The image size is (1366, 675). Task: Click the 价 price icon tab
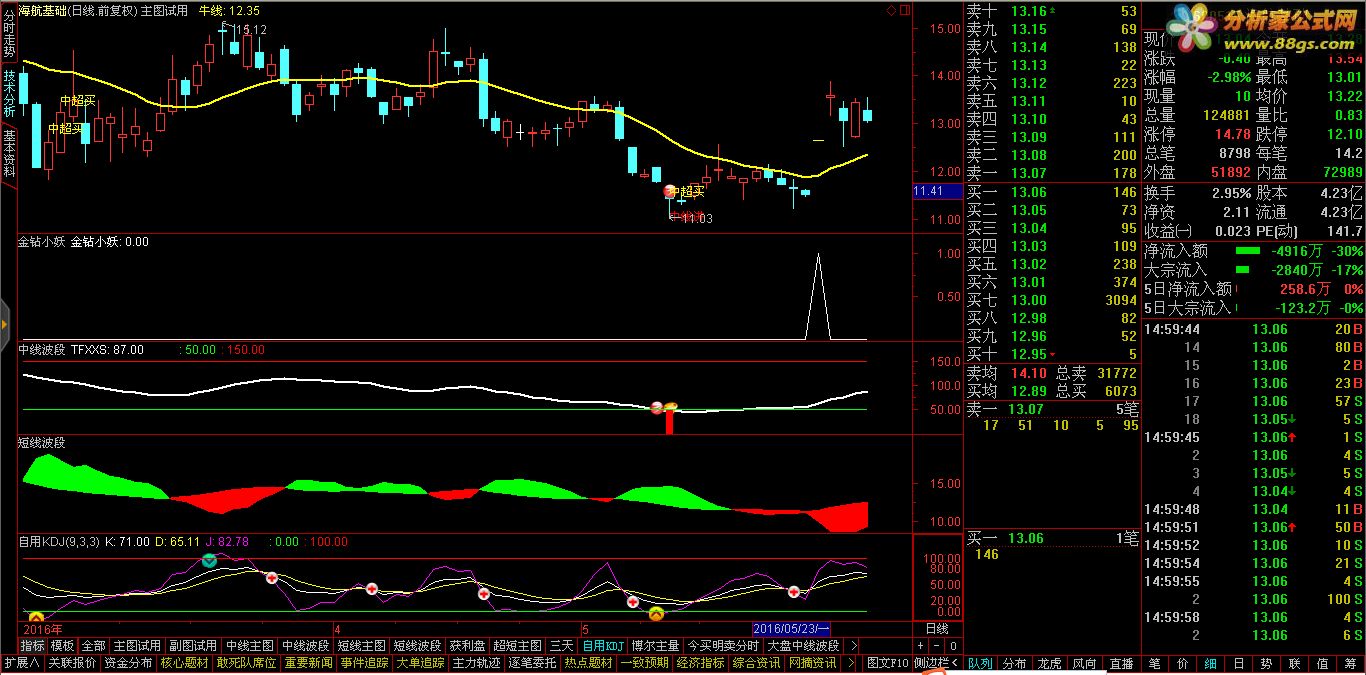pos(1183,663)
